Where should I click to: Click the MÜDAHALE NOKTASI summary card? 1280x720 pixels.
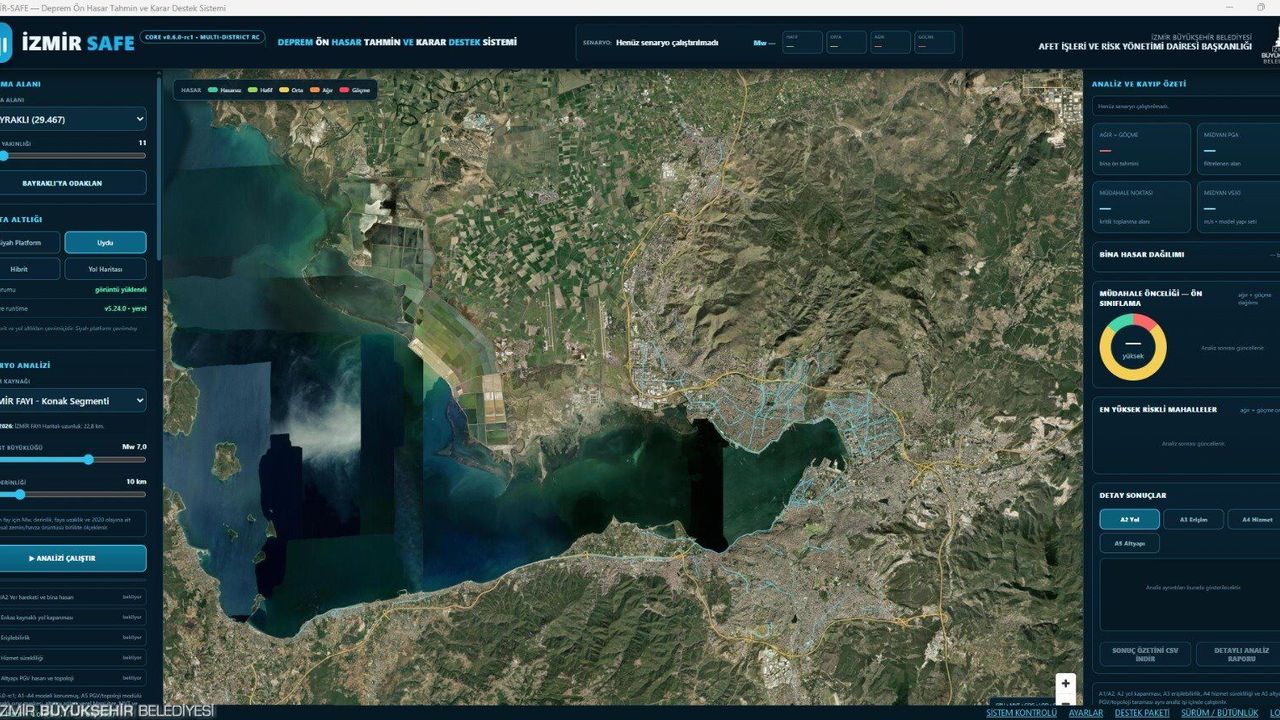point(1141,206)
